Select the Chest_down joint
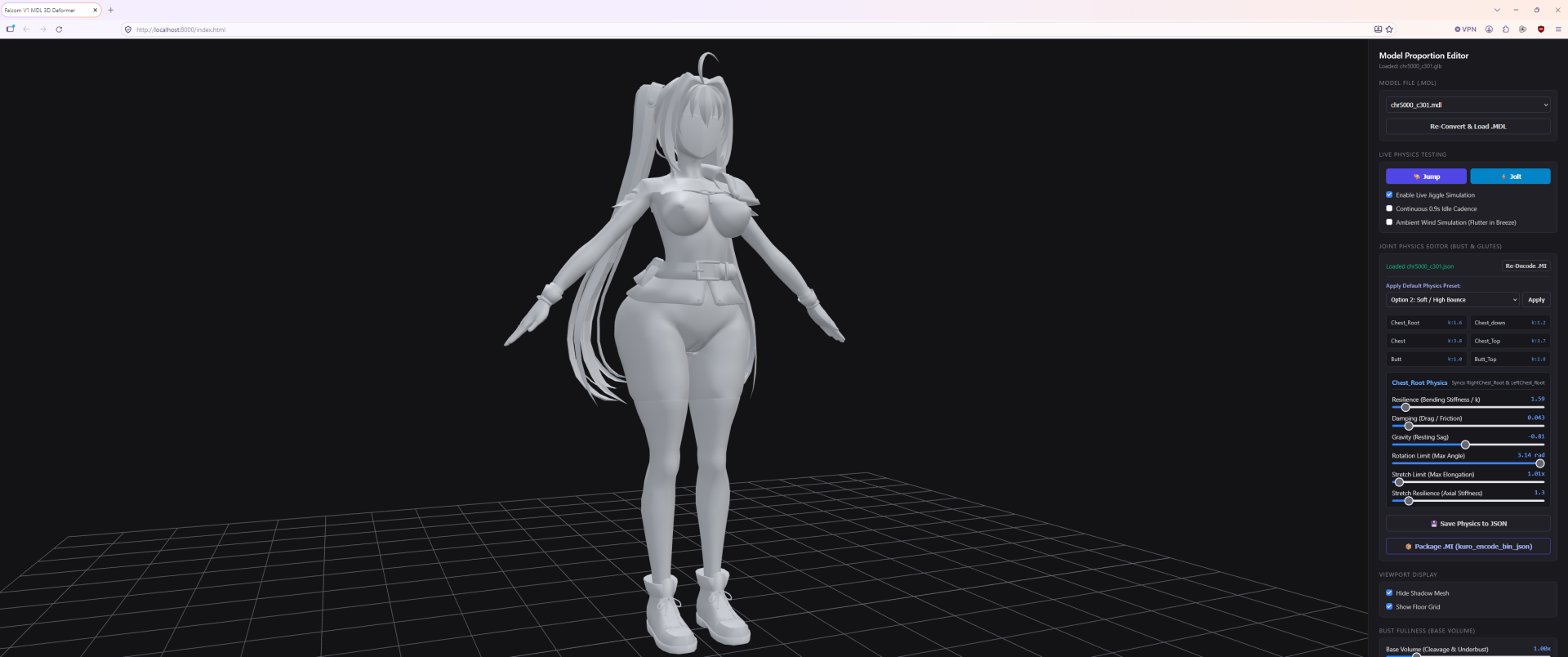This screenshot has width=1568, height=657. 1509,323
